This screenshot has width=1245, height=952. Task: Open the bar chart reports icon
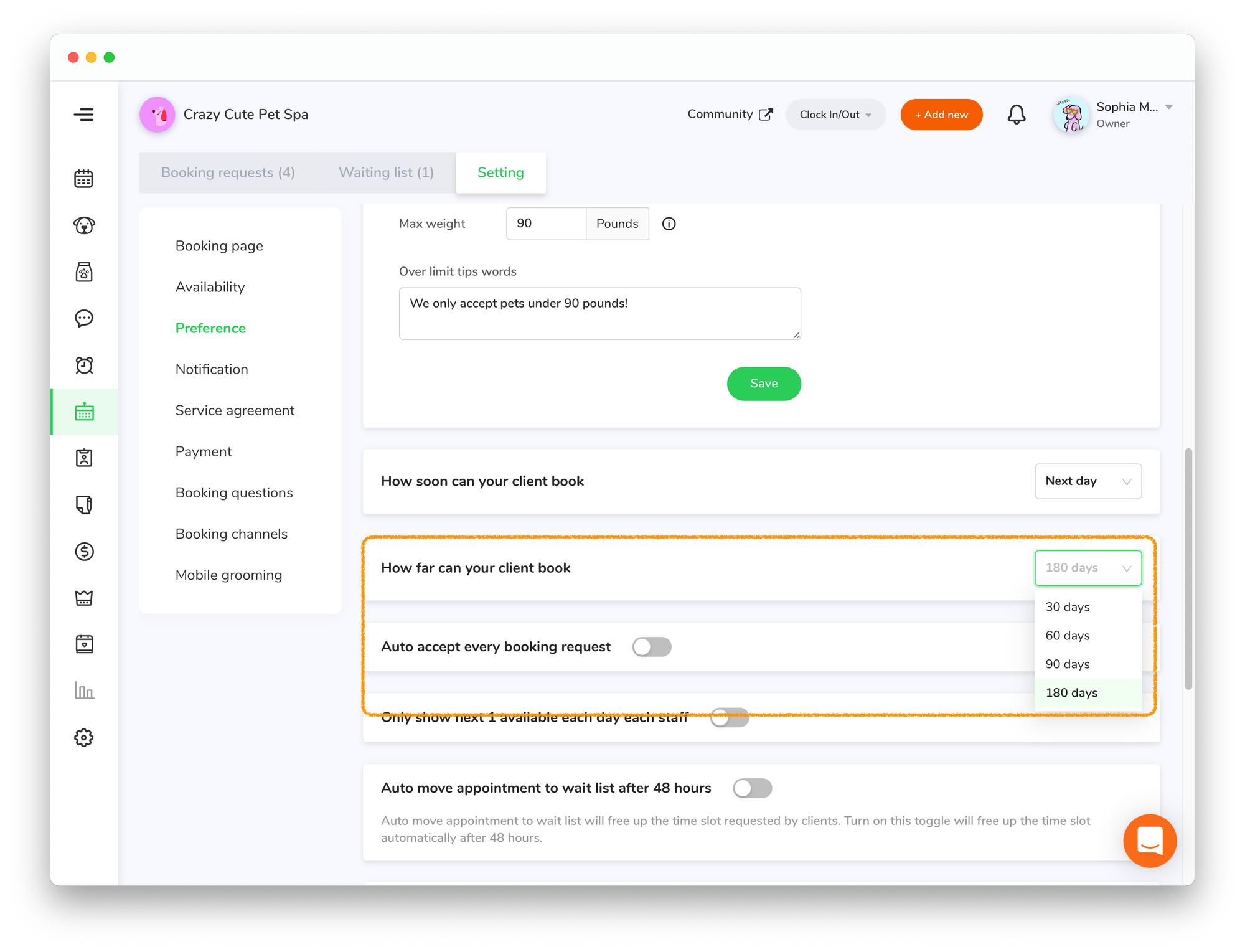(83, 691)
